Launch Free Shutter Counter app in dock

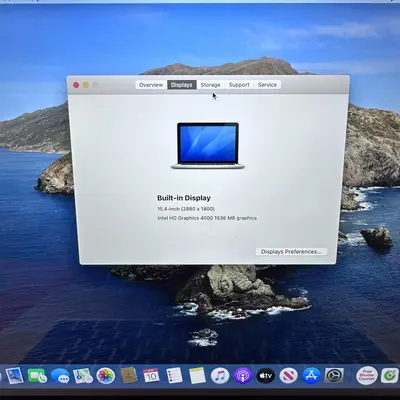pyautogui.click(x=367, y=376)
